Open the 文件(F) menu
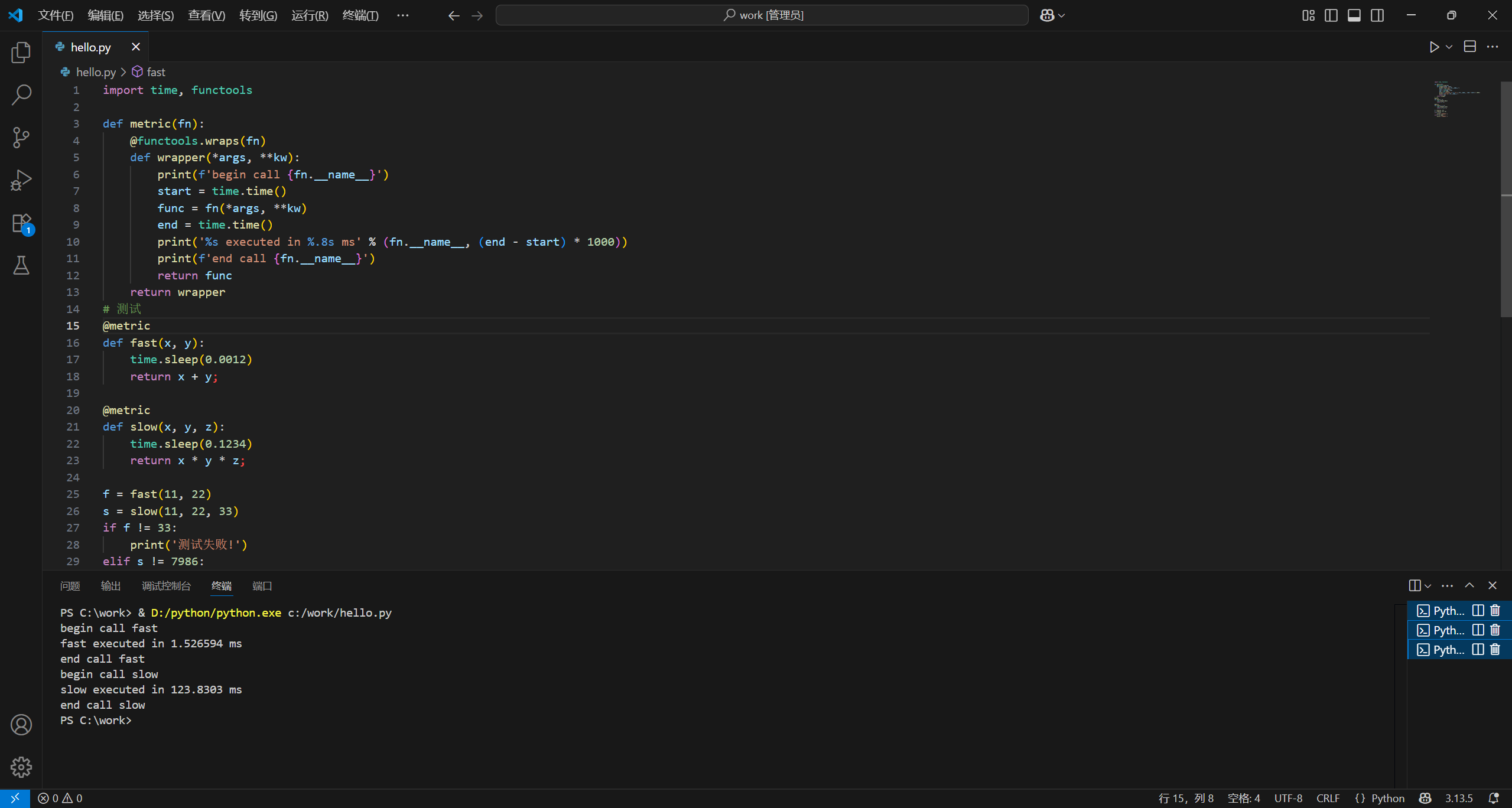Viewport: 1512px width, 808px height. click(x=56, y=15)
